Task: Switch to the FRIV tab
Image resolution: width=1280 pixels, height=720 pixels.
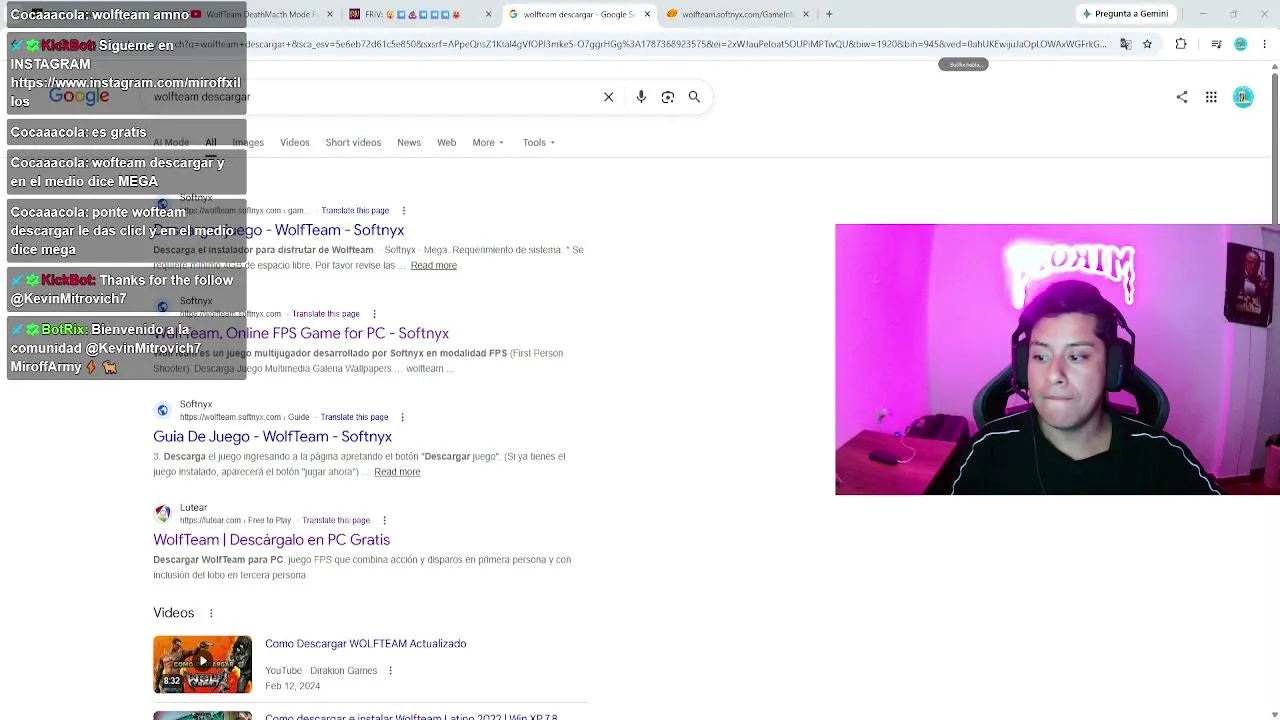Action: tap(411, 14)
